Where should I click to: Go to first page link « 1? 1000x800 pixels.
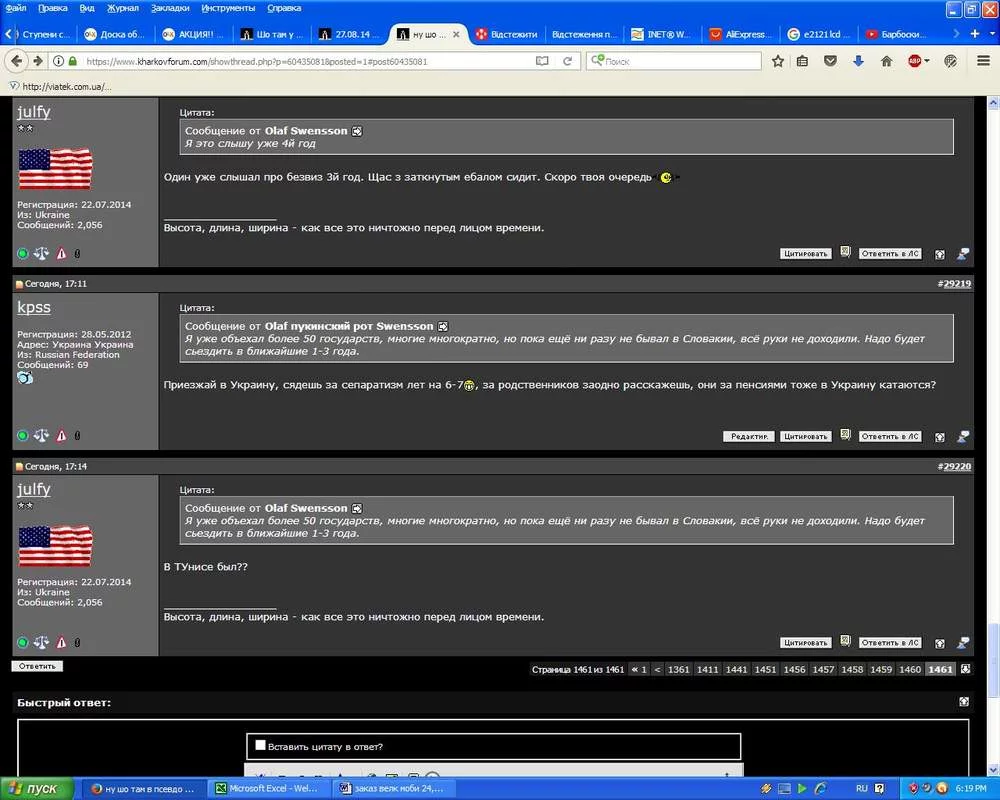639,669
